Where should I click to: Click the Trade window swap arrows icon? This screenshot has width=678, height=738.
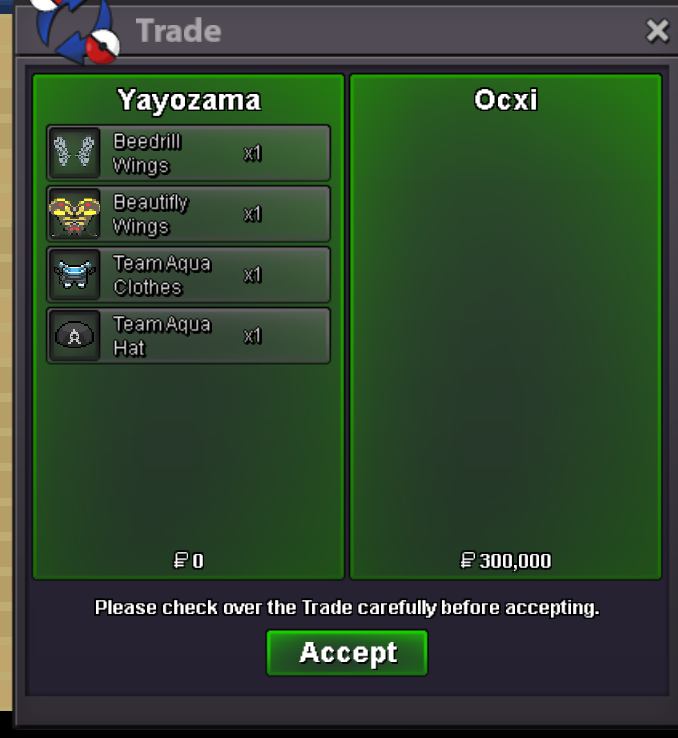click(75, 31)
